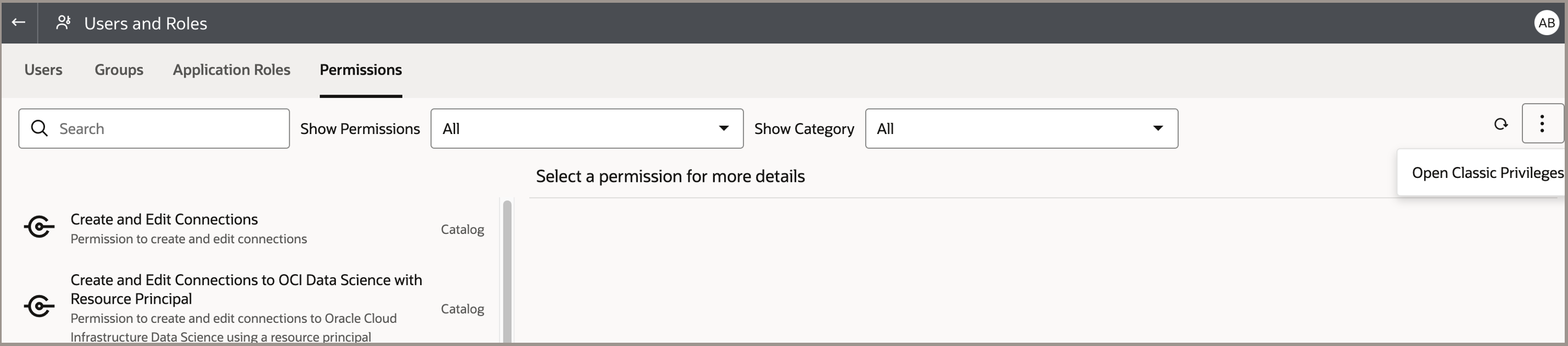Click the search magnifier icon

(40, 129)
